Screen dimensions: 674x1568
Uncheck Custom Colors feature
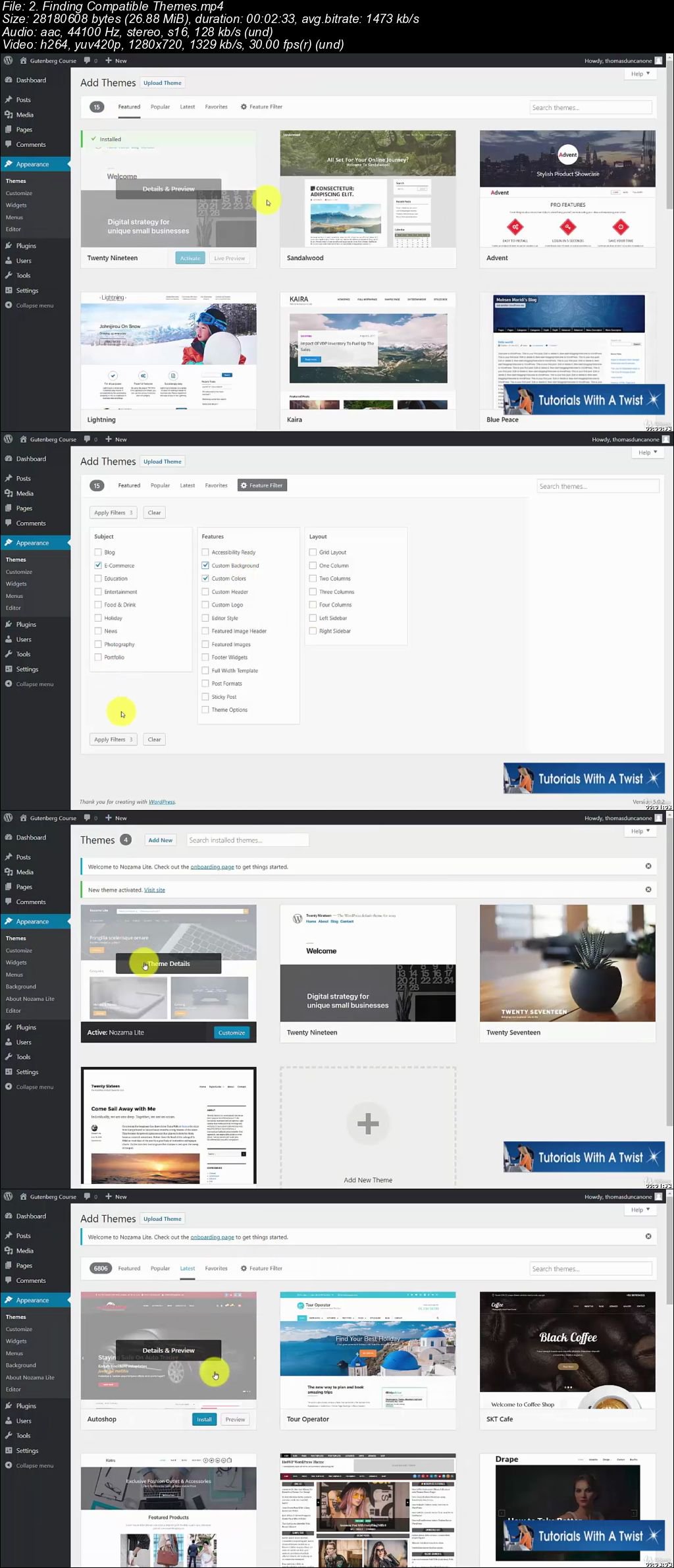point(205,579)
